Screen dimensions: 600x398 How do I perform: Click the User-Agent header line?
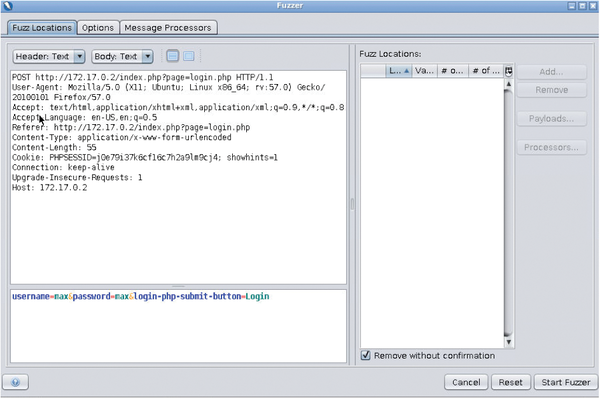coord(168,92)
